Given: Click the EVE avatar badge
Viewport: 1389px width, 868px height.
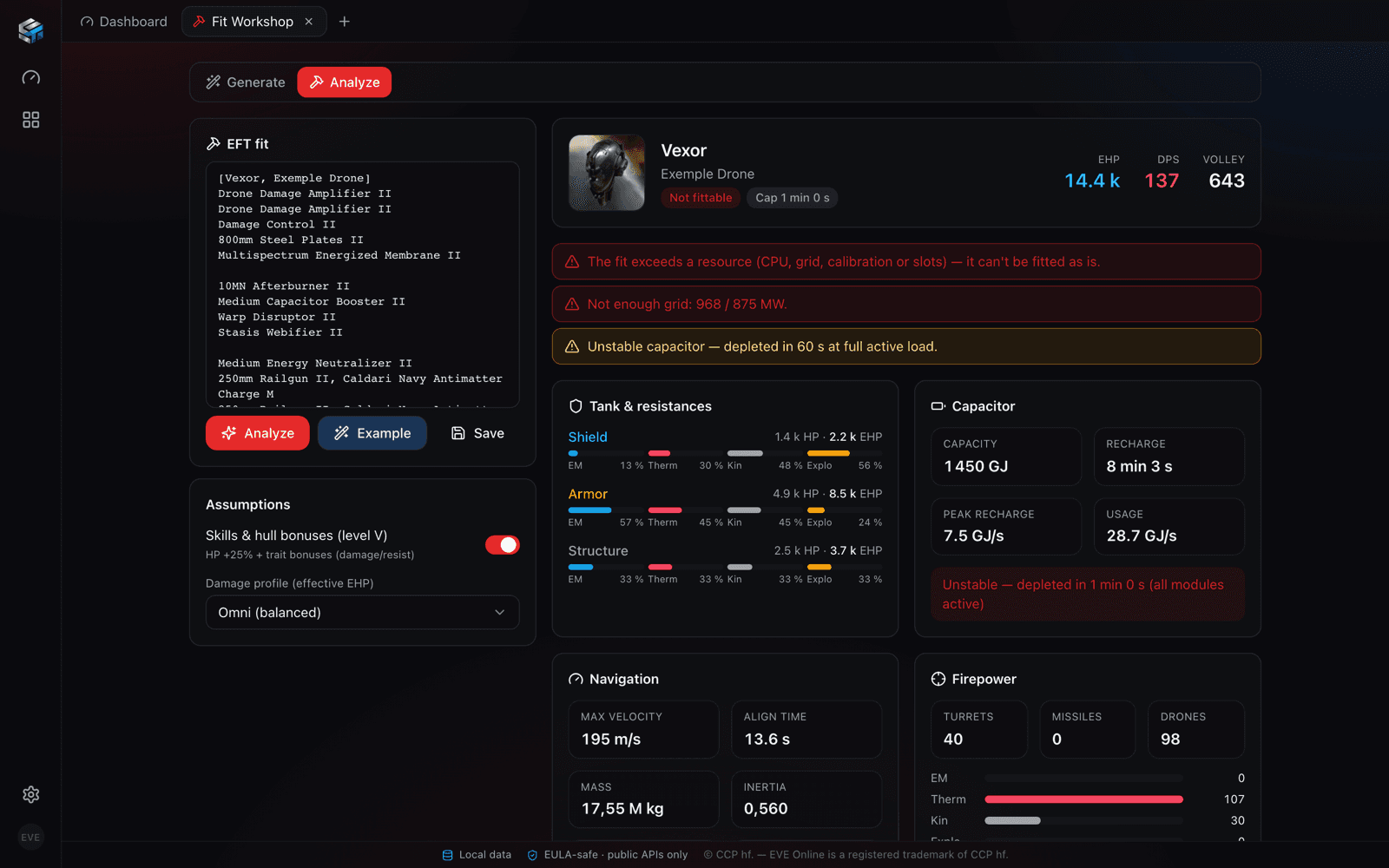Looking at the screenshot, I should point(30,838).
